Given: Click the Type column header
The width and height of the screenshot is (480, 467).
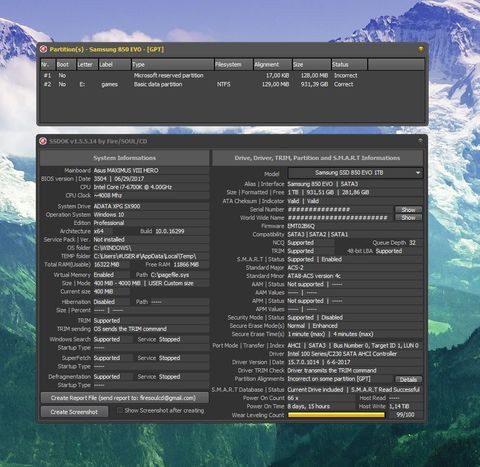Looking at the screenshot, I should click(x=172, y=65).
